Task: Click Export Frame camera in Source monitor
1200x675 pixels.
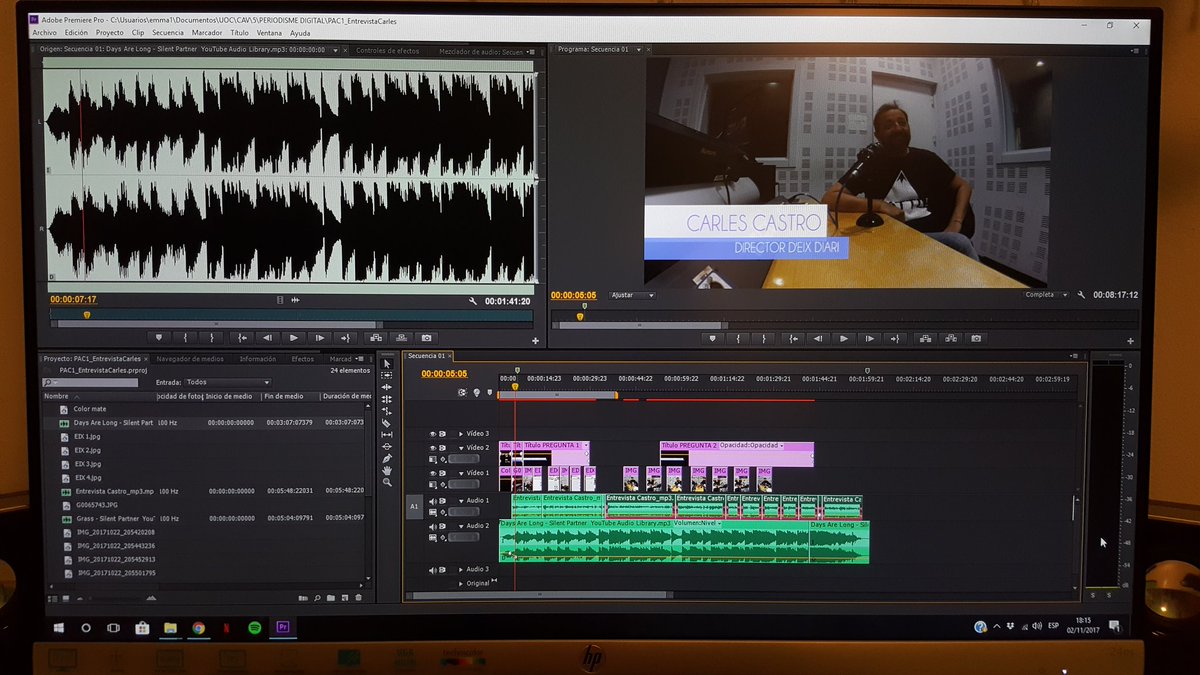Action: (427, 338)
